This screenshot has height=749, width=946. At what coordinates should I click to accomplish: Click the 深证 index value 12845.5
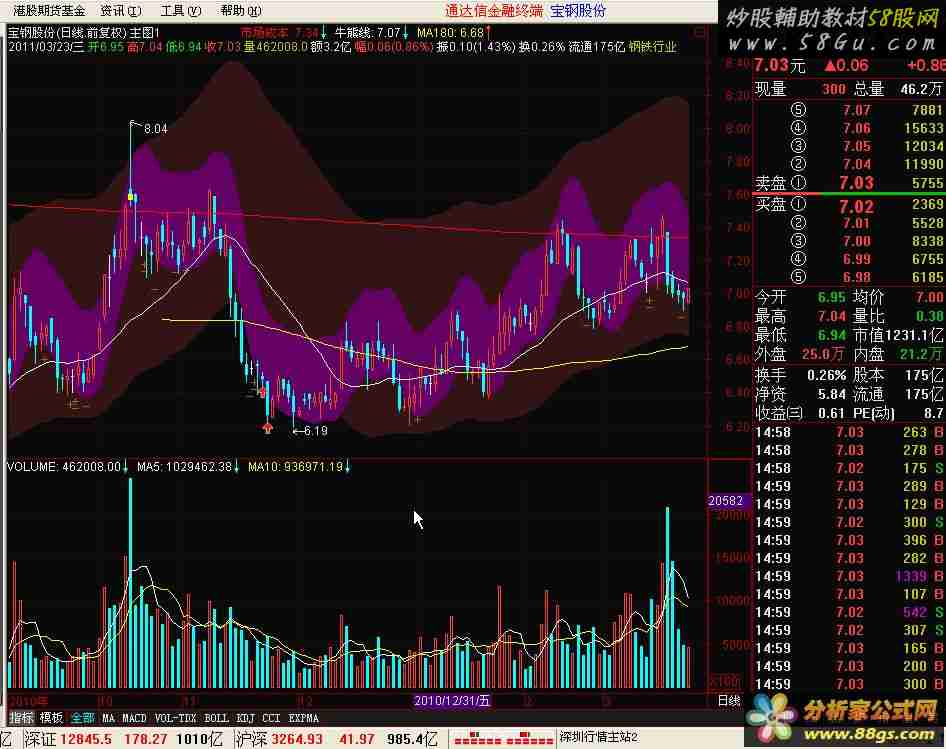pos(85,739)
